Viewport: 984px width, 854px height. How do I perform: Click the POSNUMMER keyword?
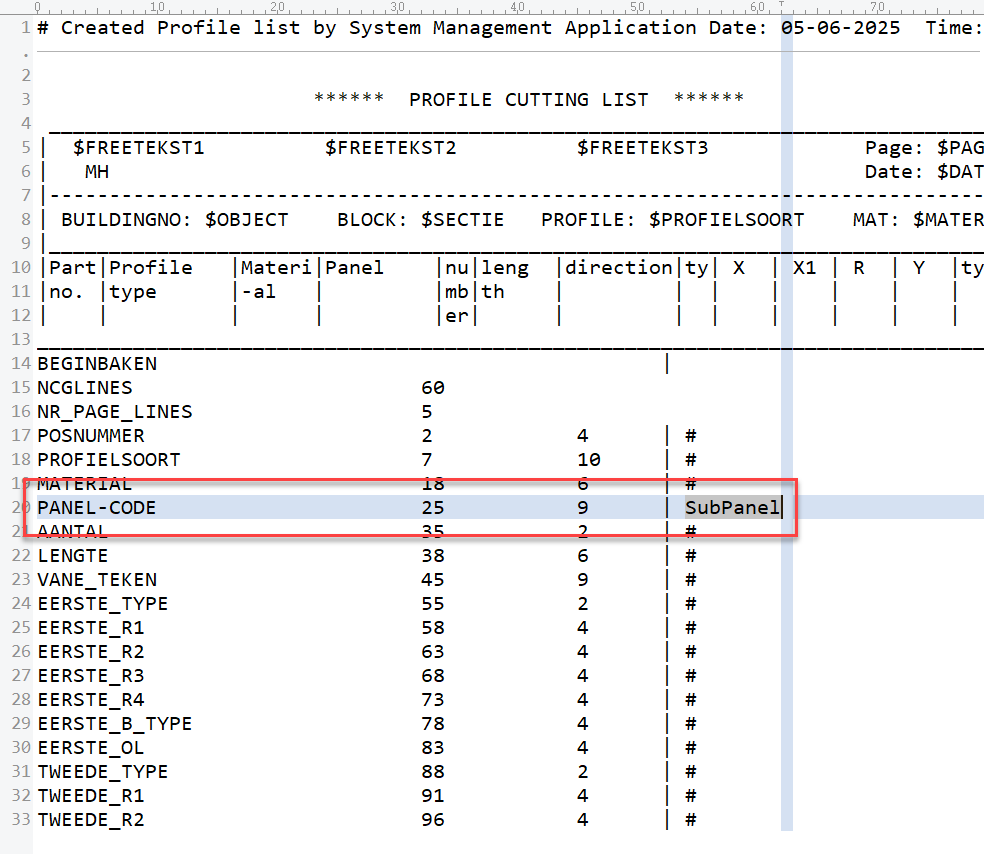pos(90,436)
